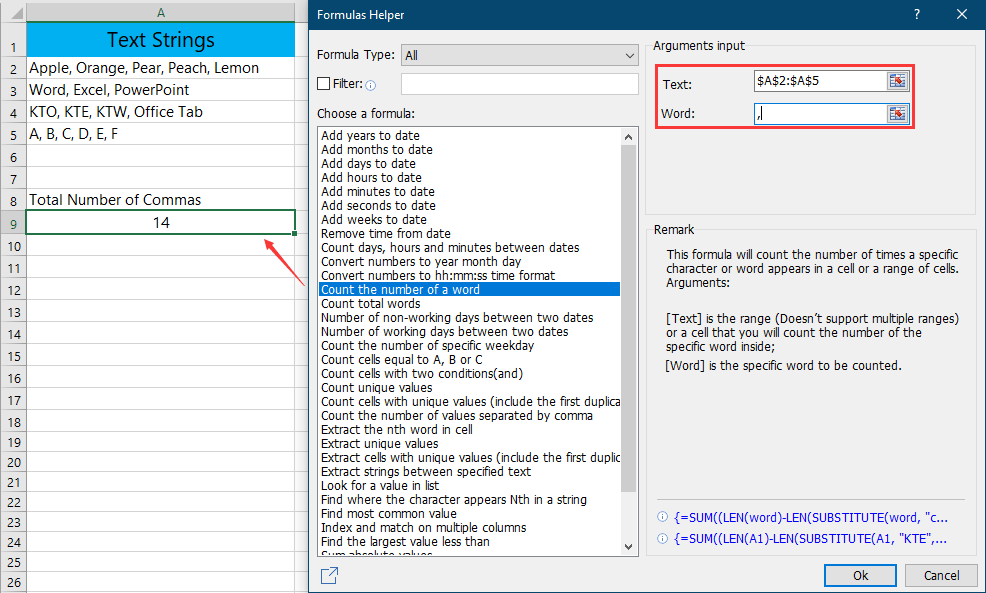This screenshot has width=986, height=593.
Task: Click the range selector icon beside Text field
Action: 898,81
